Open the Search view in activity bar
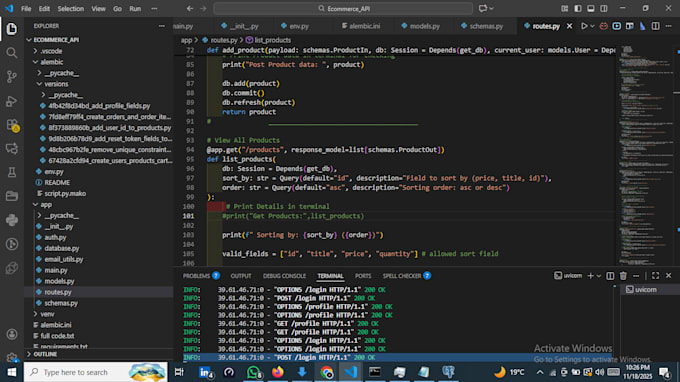 (x=12, y=53)
